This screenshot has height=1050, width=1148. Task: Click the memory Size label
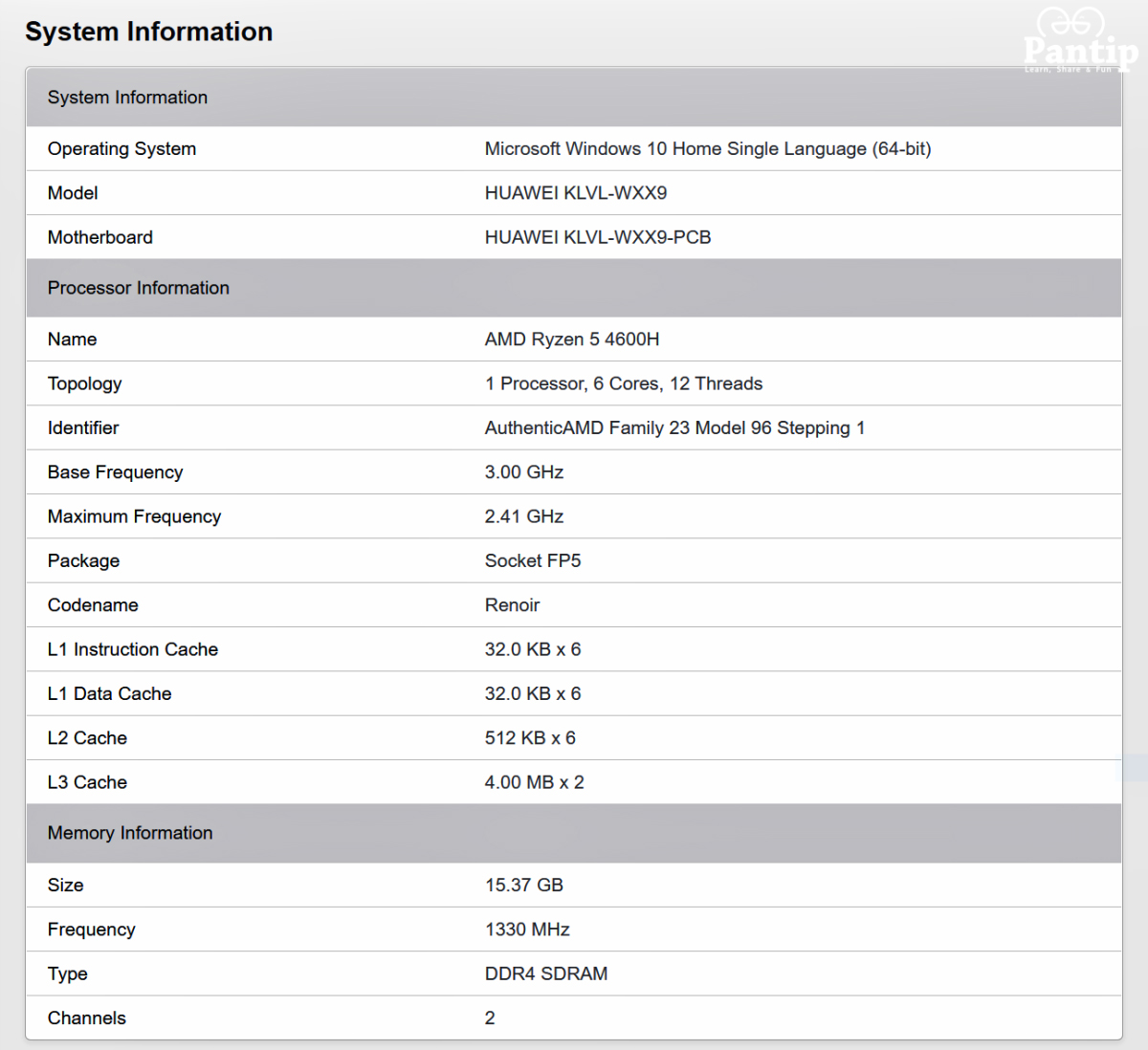point(65,886)
